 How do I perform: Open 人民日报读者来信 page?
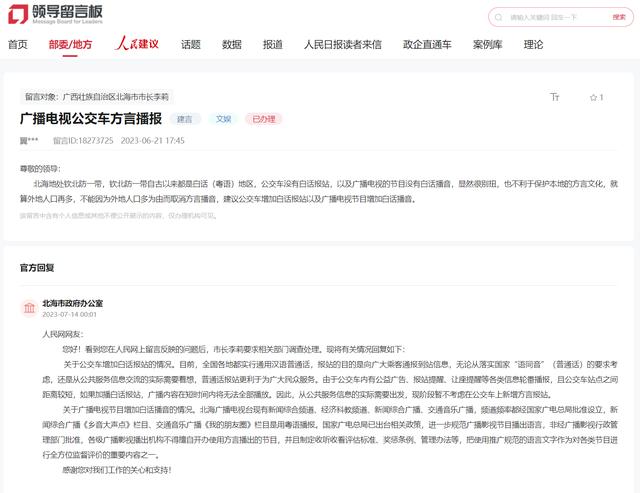tap(343, 45)
